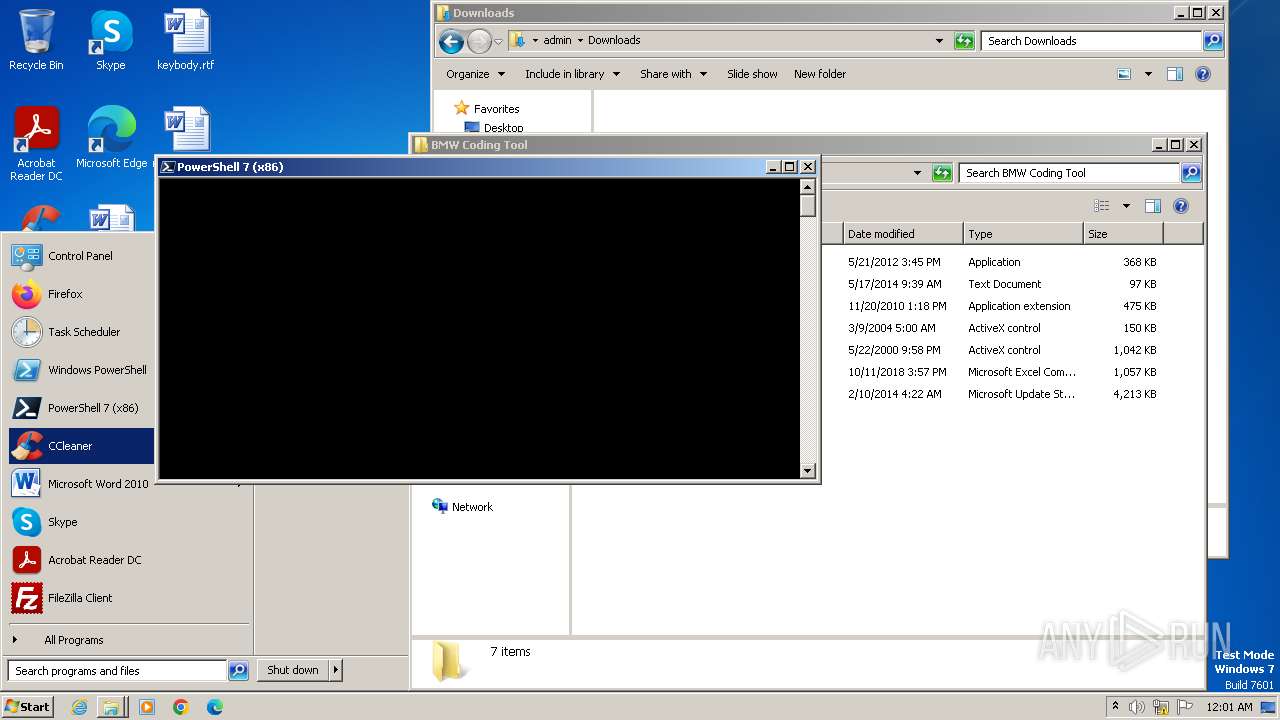Open the recent pages dropdown in the Downloads window
The height and width of the screenshot is (720, 1280).
(498, 42)
